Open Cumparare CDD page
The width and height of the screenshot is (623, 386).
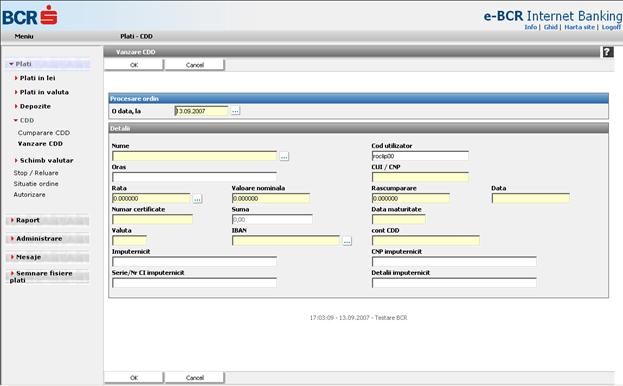44,133
